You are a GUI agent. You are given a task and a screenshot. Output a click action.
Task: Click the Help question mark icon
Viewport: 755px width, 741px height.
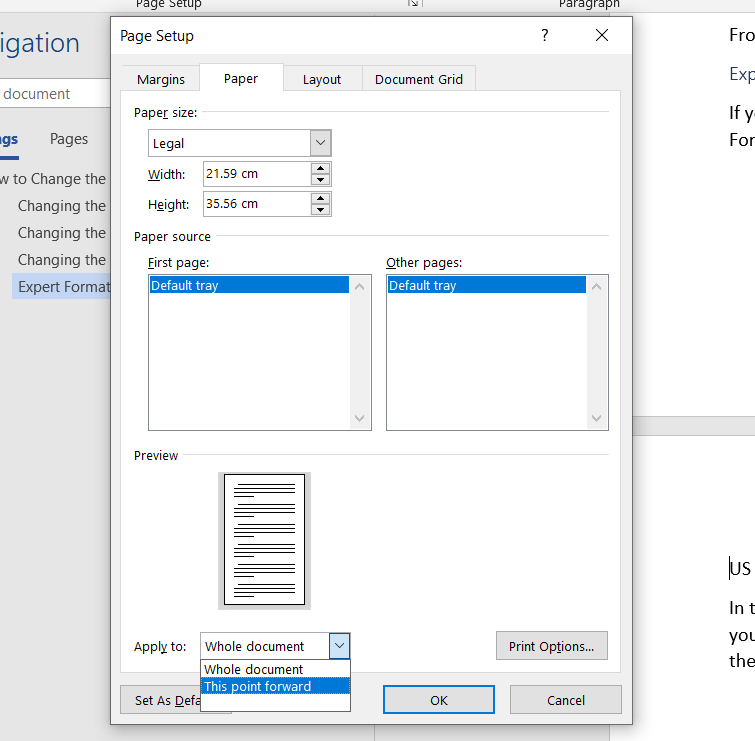click(545, 36)
